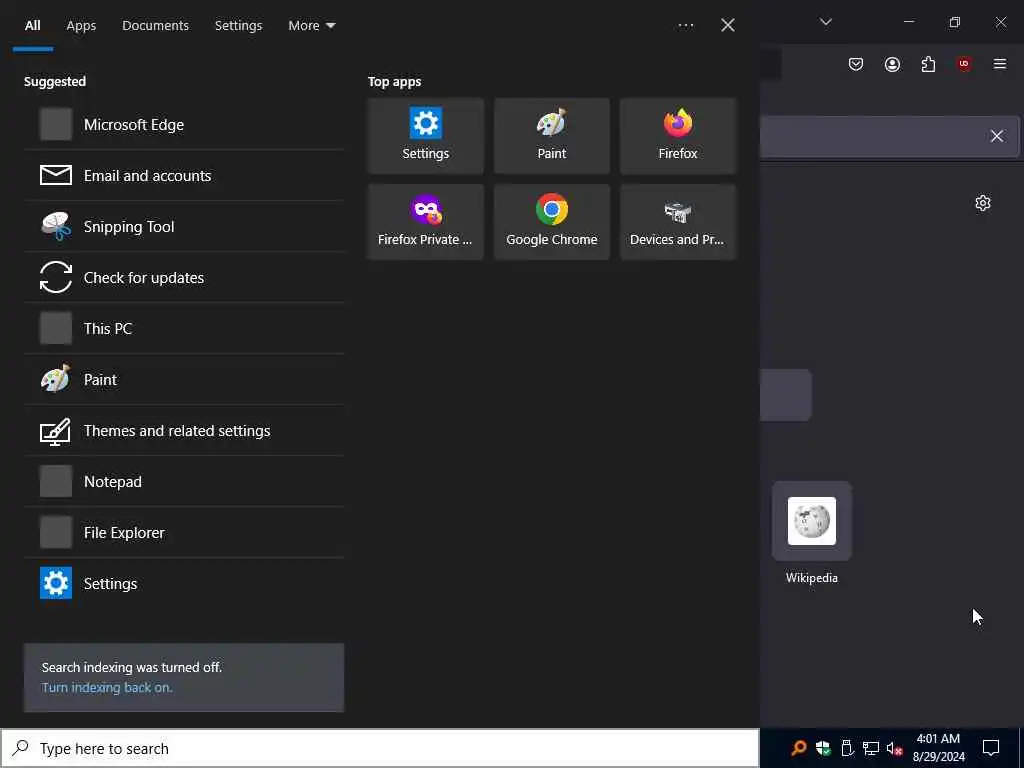The image size is (1024, 768).
Task: Launch Paint from Top apps tiles
Action: [x=552, y=136]
